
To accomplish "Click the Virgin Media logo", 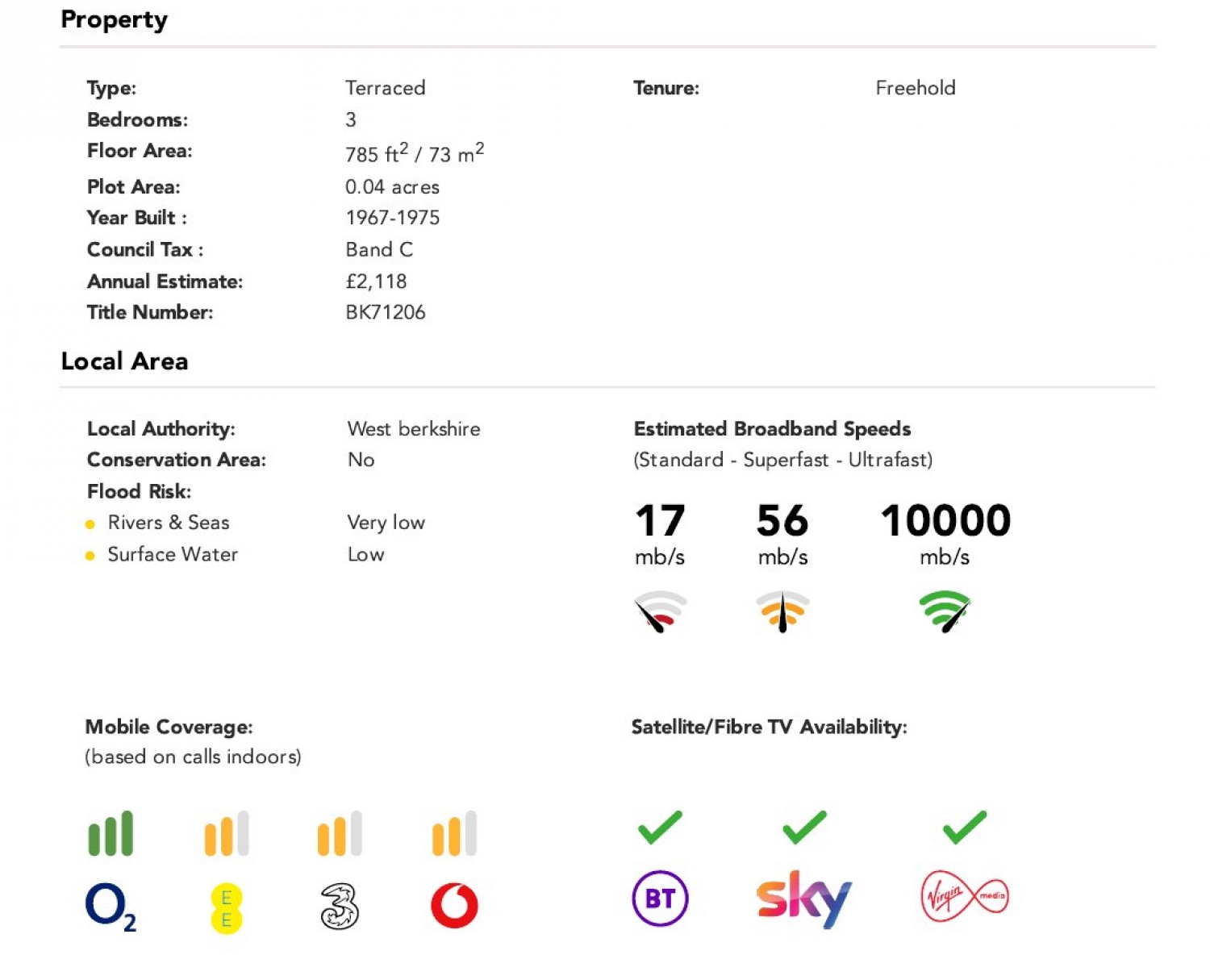I will click(964, 896).
